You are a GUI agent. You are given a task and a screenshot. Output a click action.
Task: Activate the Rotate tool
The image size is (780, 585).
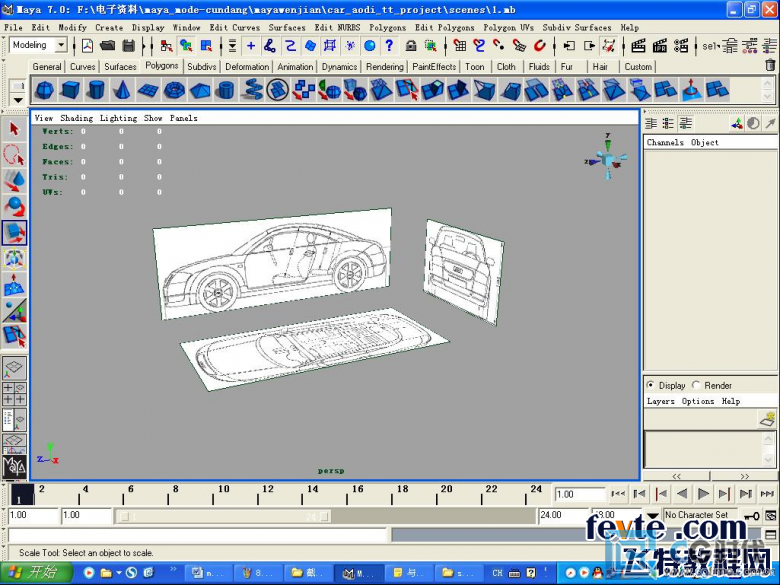14,207
